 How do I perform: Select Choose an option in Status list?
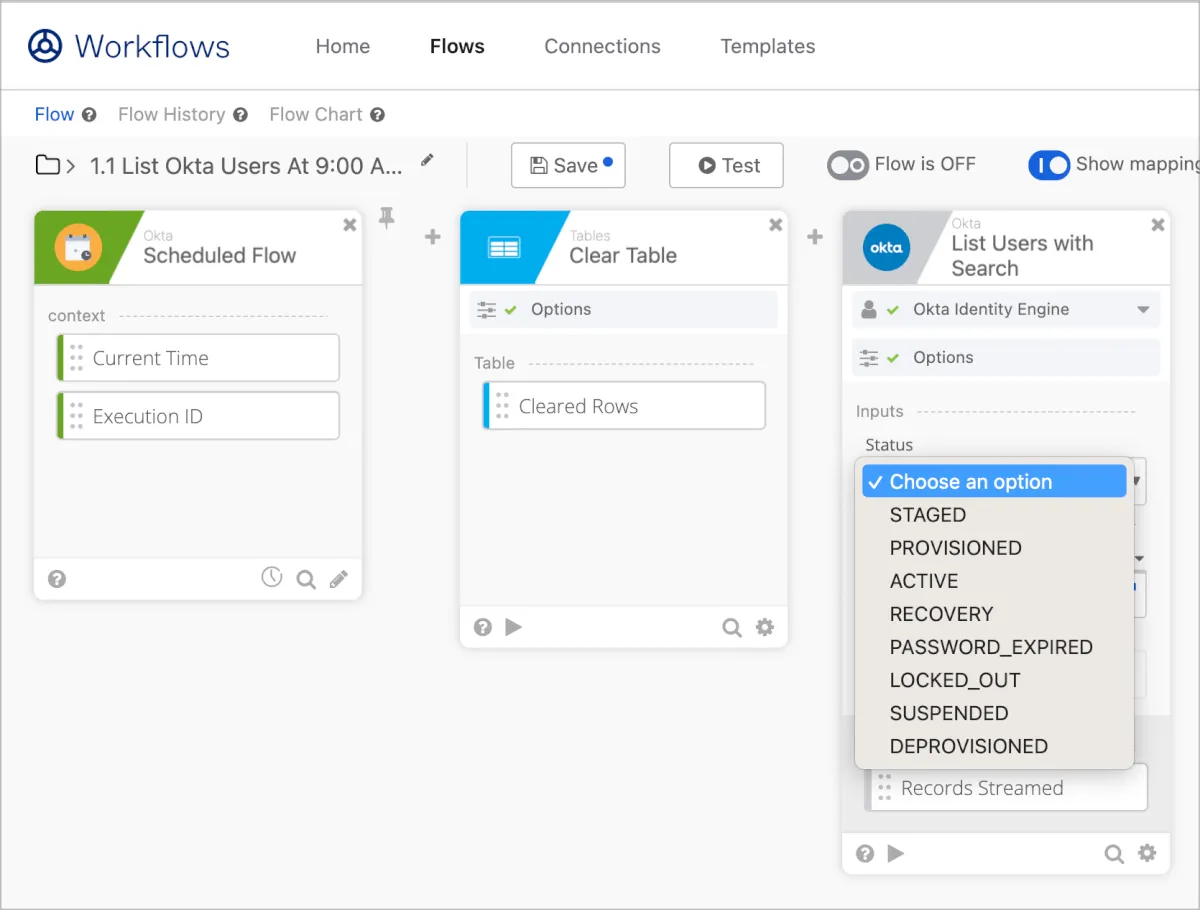994,481
